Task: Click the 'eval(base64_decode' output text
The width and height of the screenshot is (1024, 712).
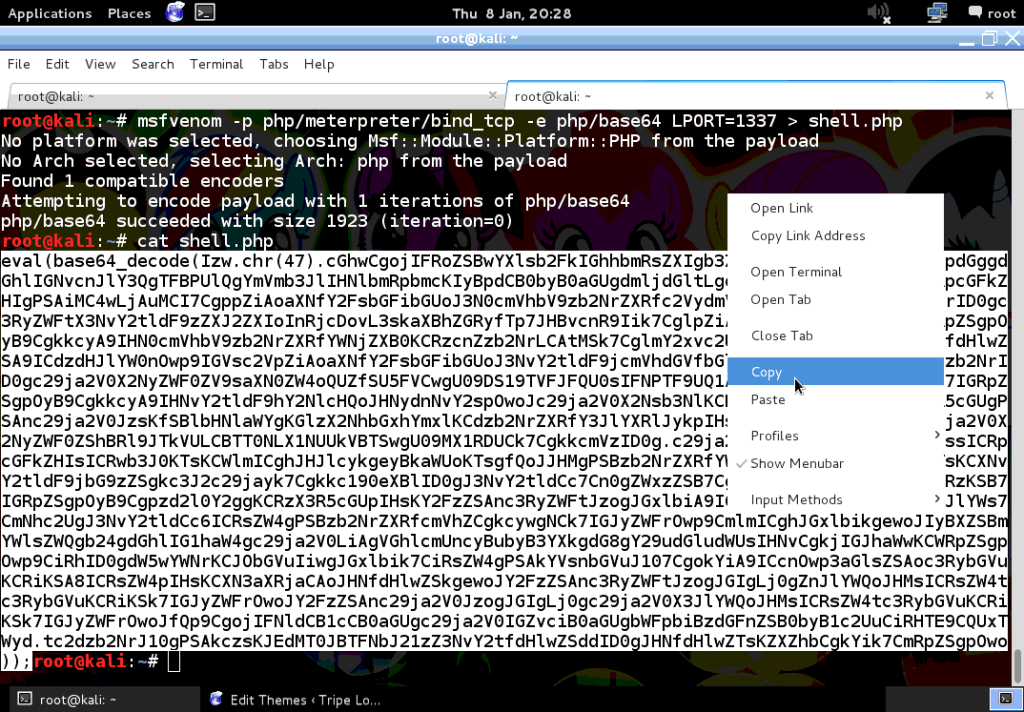Action: (101, 261)
